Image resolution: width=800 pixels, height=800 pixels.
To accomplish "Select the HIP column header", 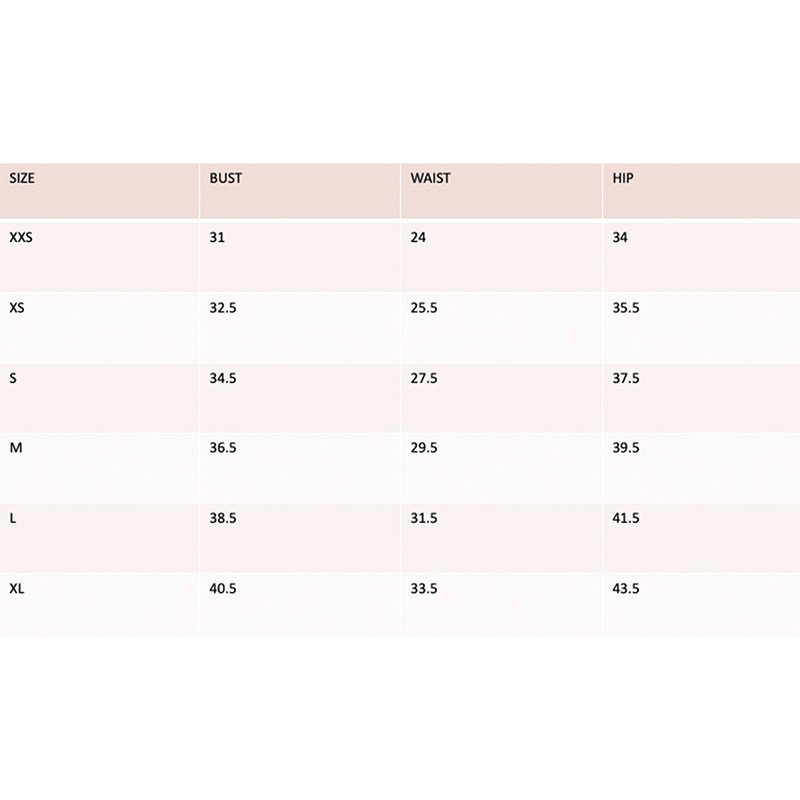I will (623, 178).
